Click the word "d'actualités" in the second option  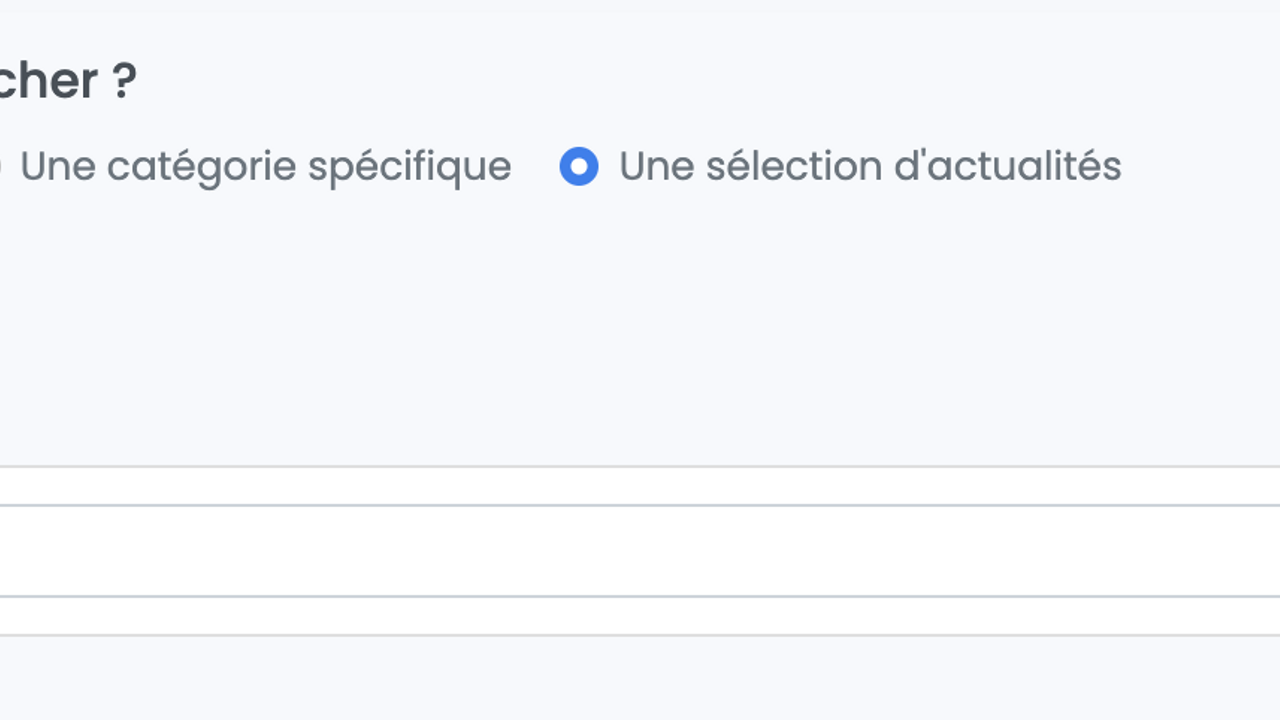(1007, 166)
